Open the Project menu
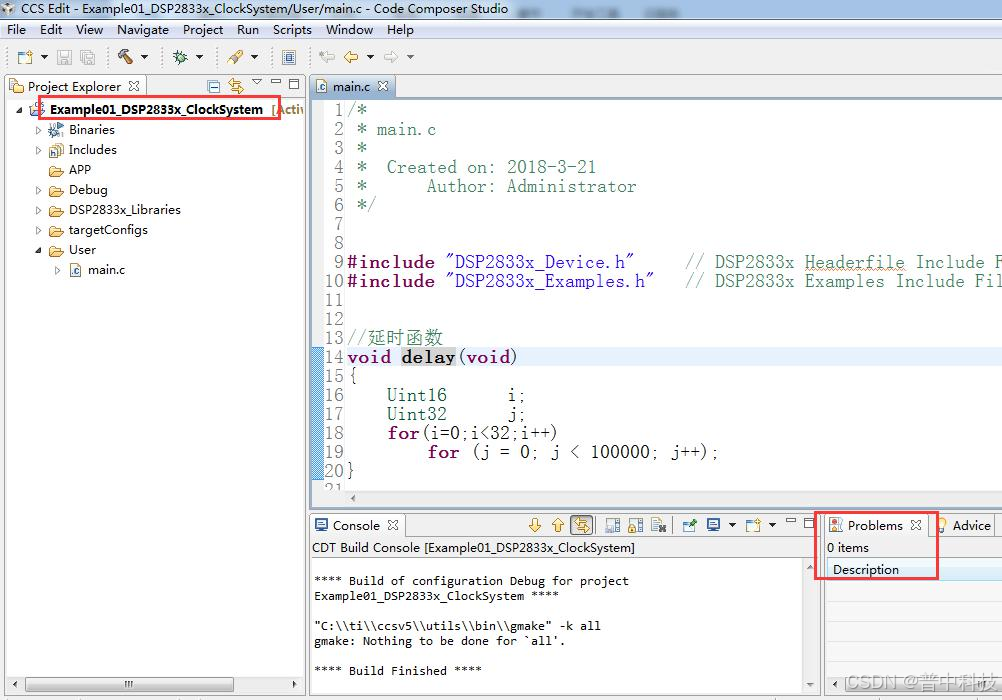Viewport: 1002px width, 700px height. pyautogui.click(x=203, y=29)
